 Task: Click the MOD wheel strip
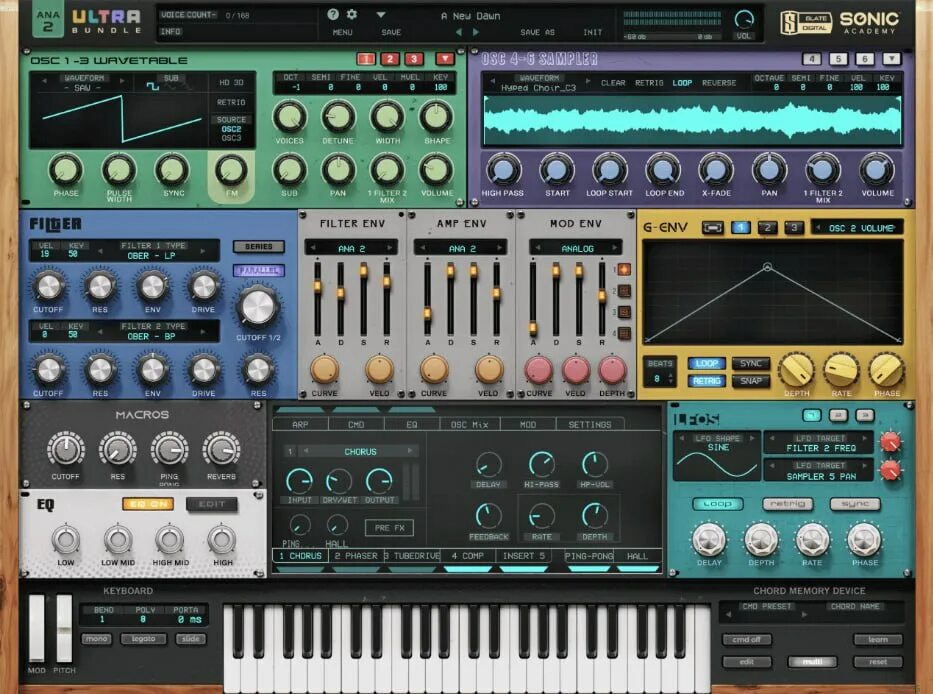click(37, 628)
